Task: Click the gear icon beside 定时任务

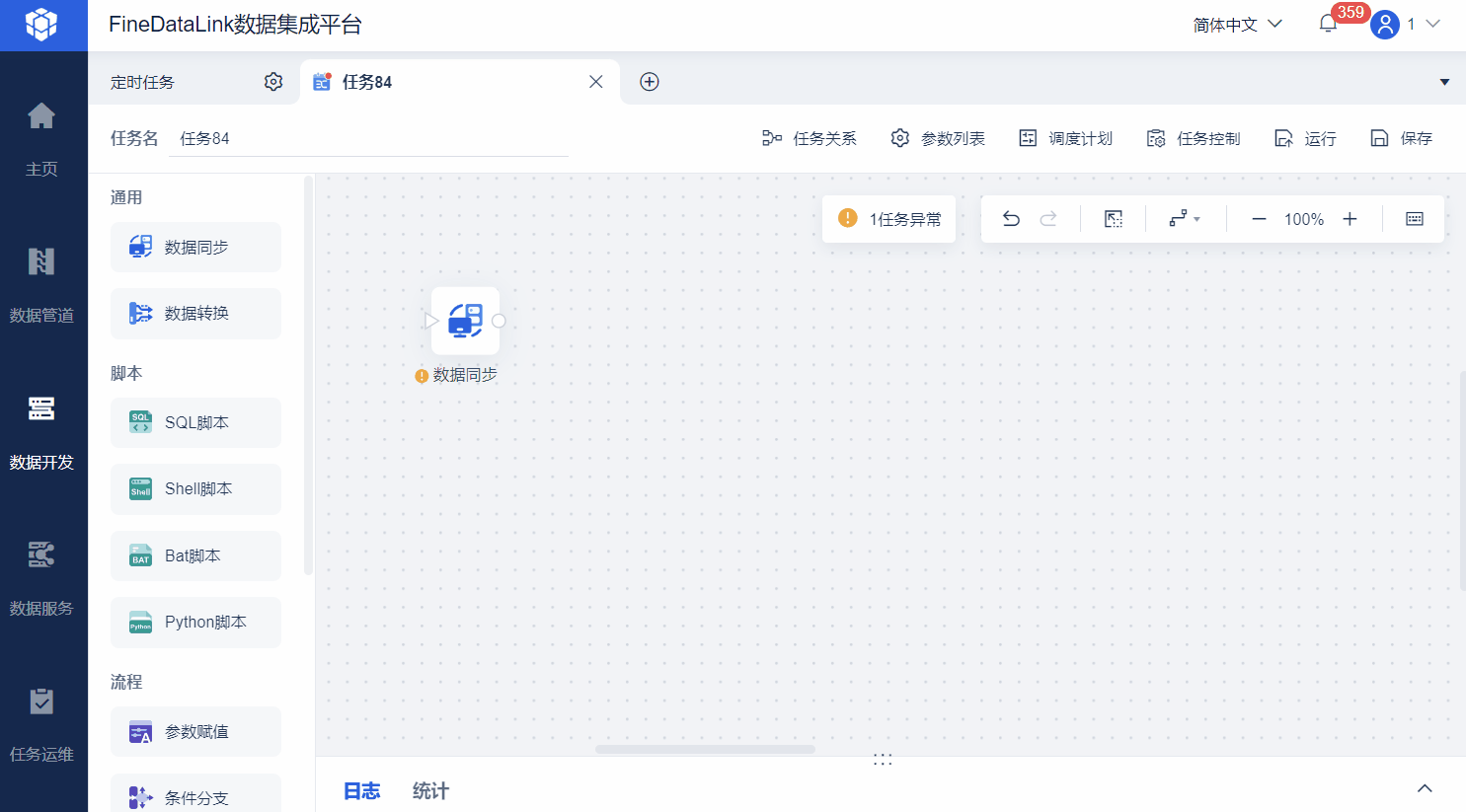Action: 273,82
